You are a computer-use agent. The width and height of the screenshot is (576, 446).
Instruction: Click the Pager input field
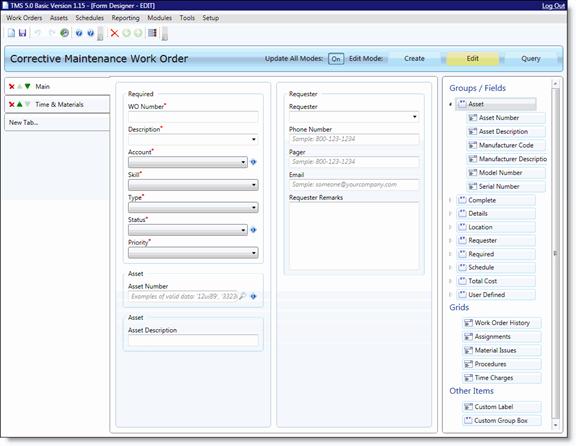point(354,162)
